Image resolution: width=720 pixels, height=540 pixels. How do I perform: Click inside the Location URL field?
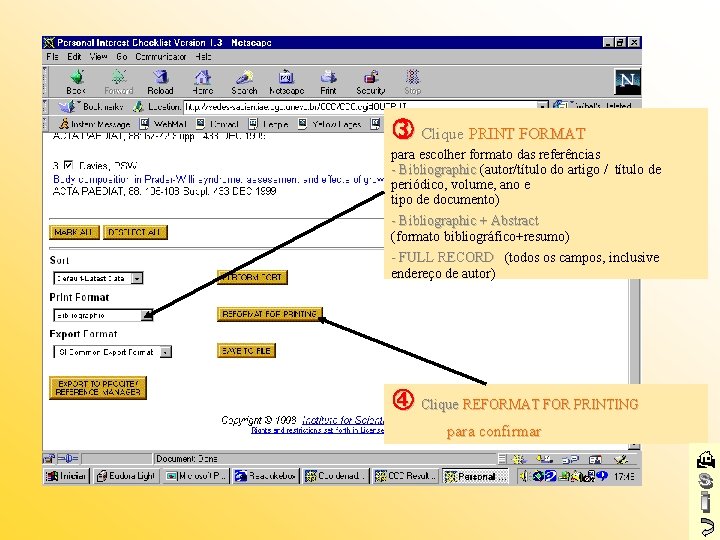click(x=360, y=107)
